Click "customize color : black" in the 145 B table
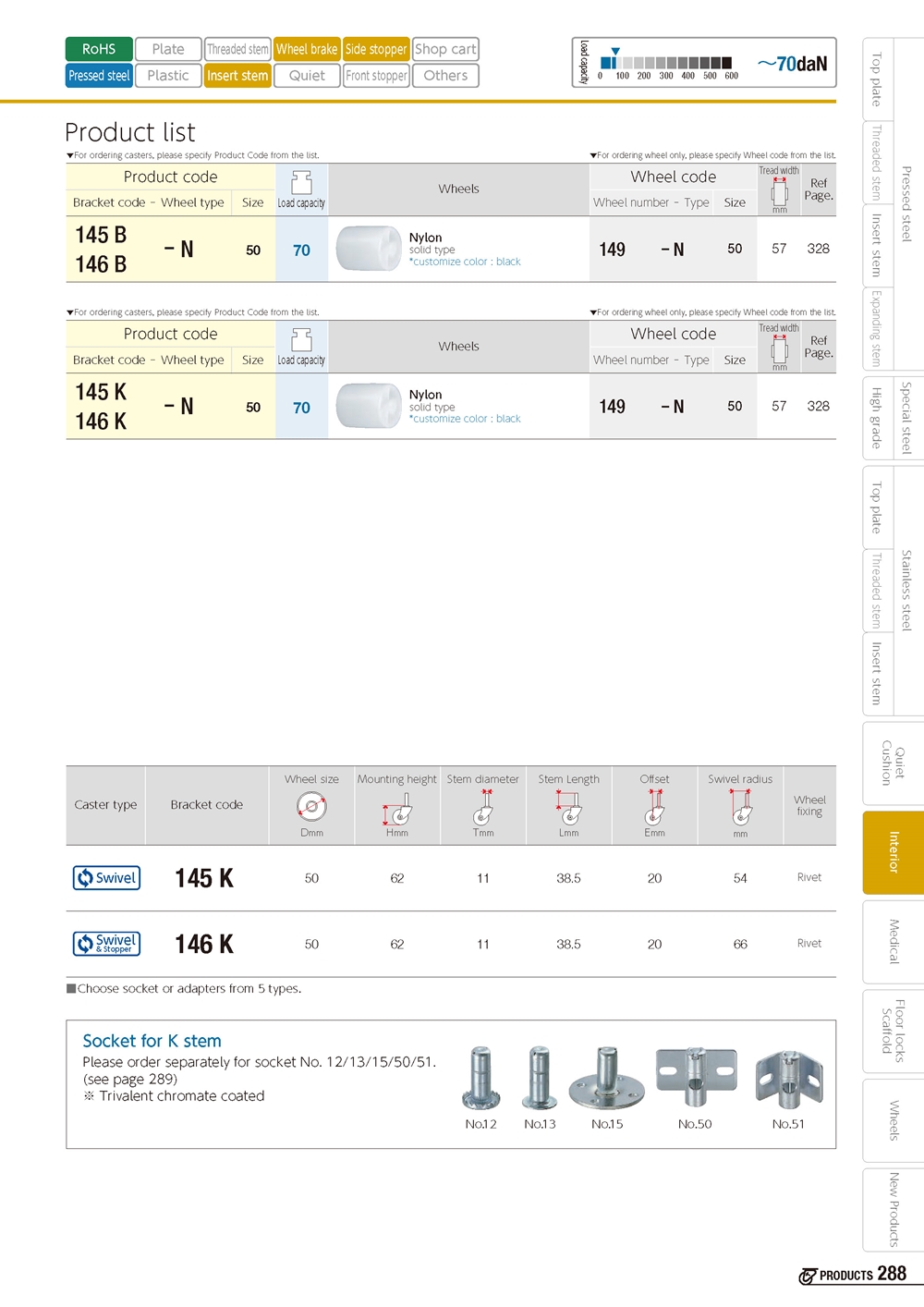This screenshot has height=1307, width=924. [x=467, y=262]
